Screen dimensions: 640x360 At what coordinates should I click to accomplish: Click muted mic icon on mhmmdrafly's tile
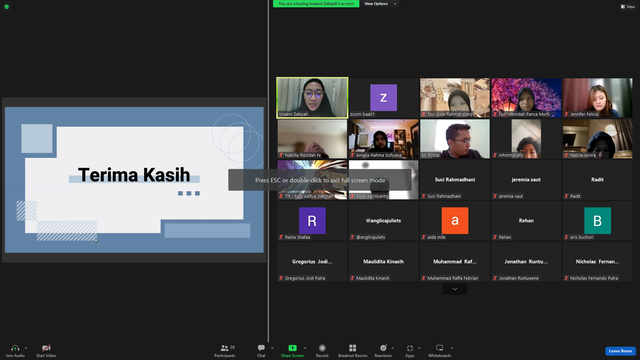(x=495, y=155)
